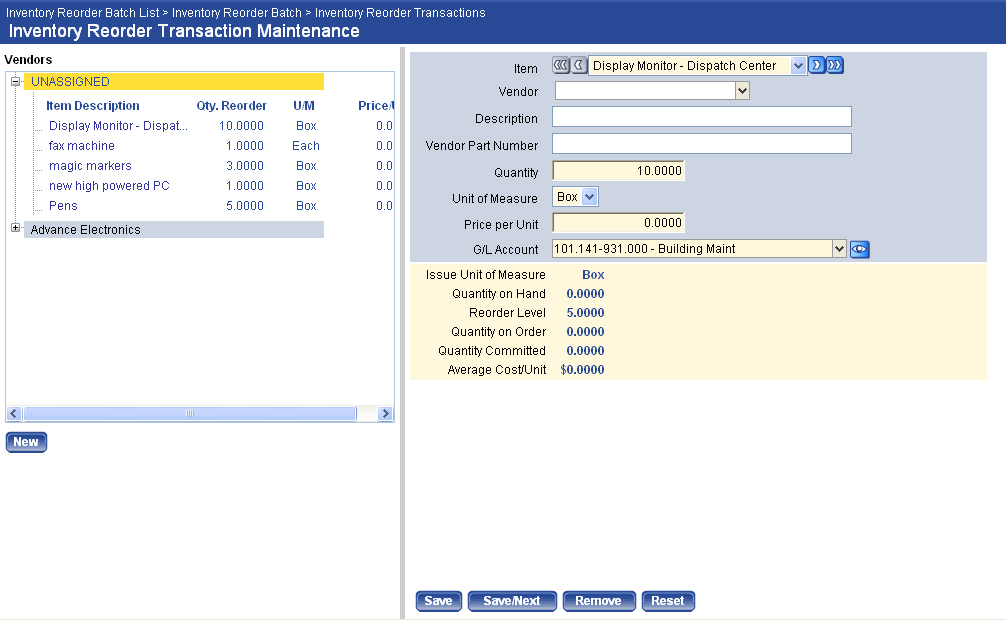Click into the Vendor Part Number field
Viewport: 1006px width, 620px height.
point(701,144)
